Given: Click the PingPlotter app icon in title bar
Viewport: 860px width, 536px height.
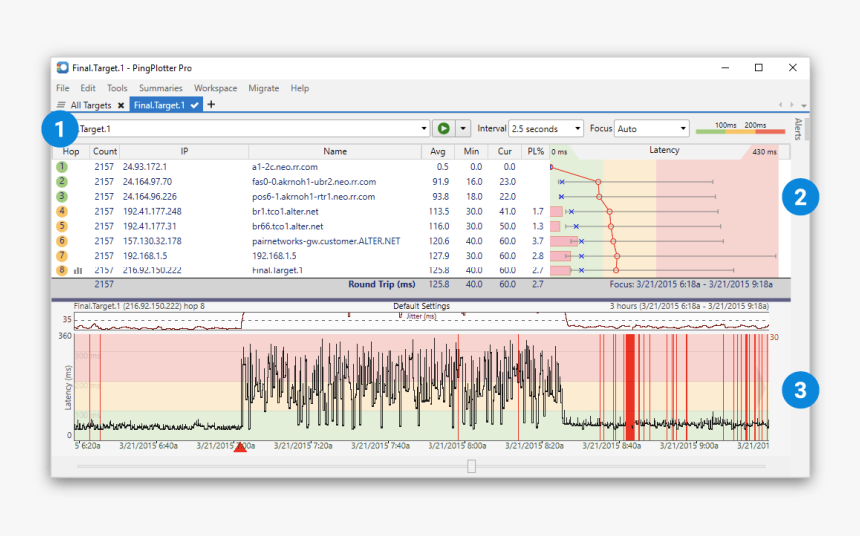Looking at the screenshot, I should click(63, 67).
